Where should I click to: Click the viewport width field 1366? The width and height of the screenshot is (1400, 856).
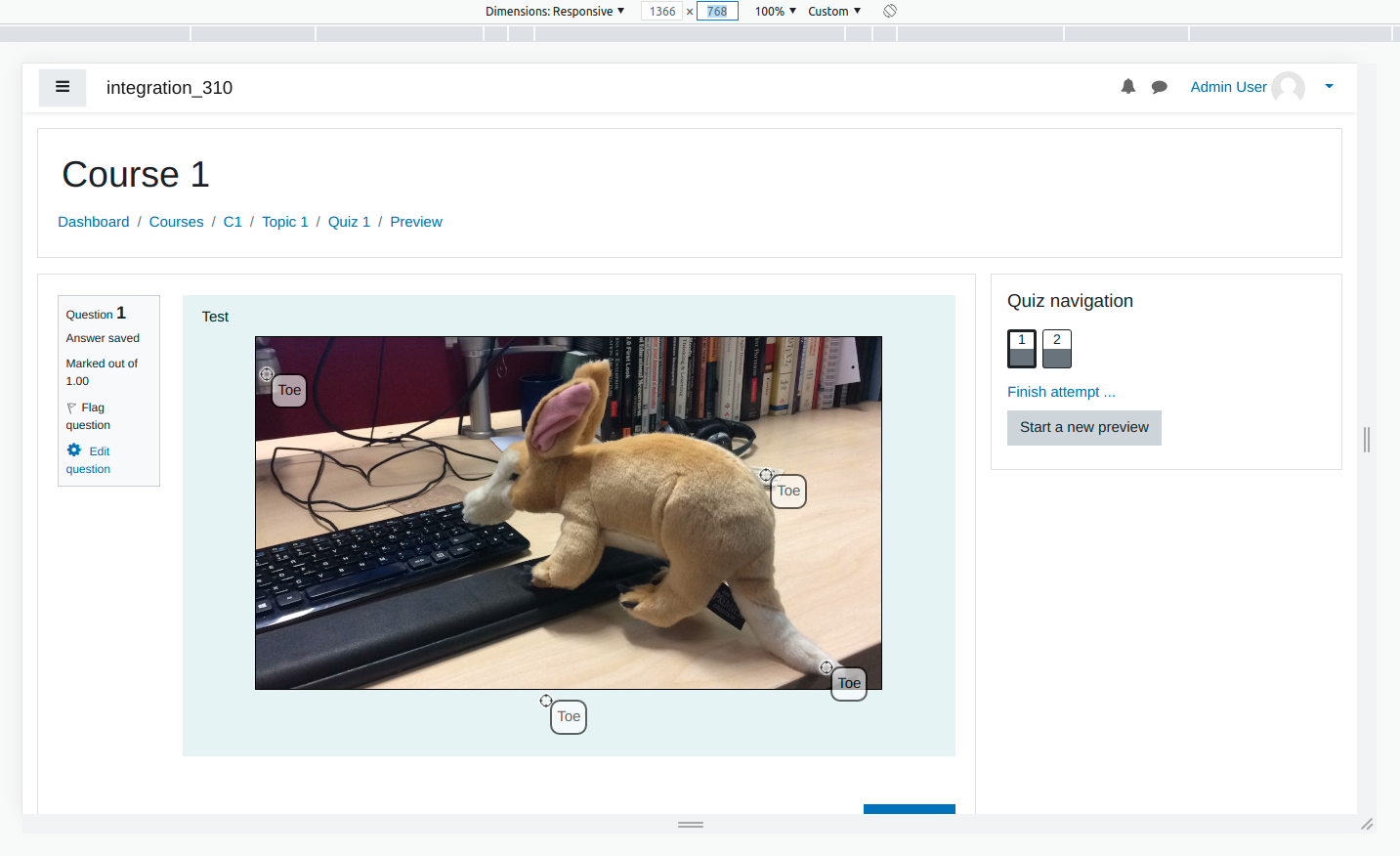point(662,12)
